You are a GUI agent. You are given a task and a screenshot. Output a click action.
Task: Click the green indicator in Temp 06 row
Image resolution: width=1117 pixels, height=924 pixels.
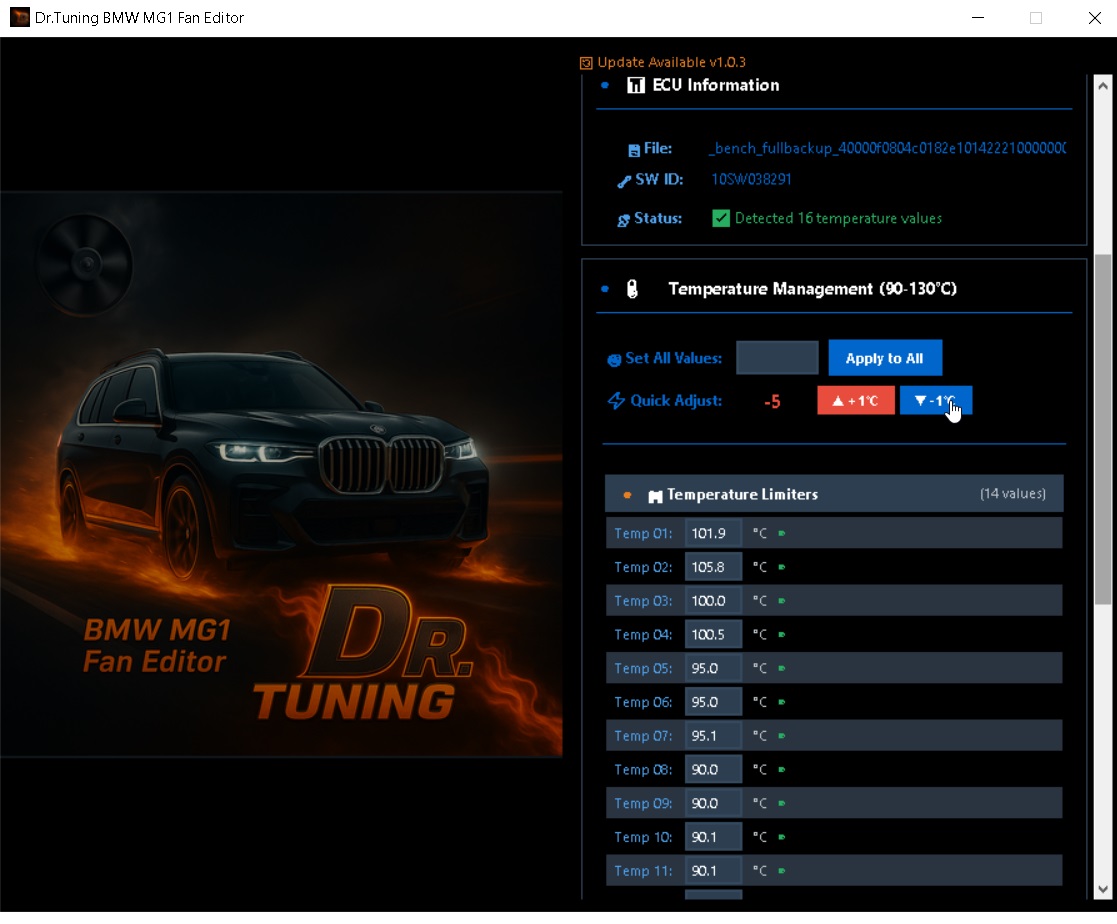coord(781,702)
